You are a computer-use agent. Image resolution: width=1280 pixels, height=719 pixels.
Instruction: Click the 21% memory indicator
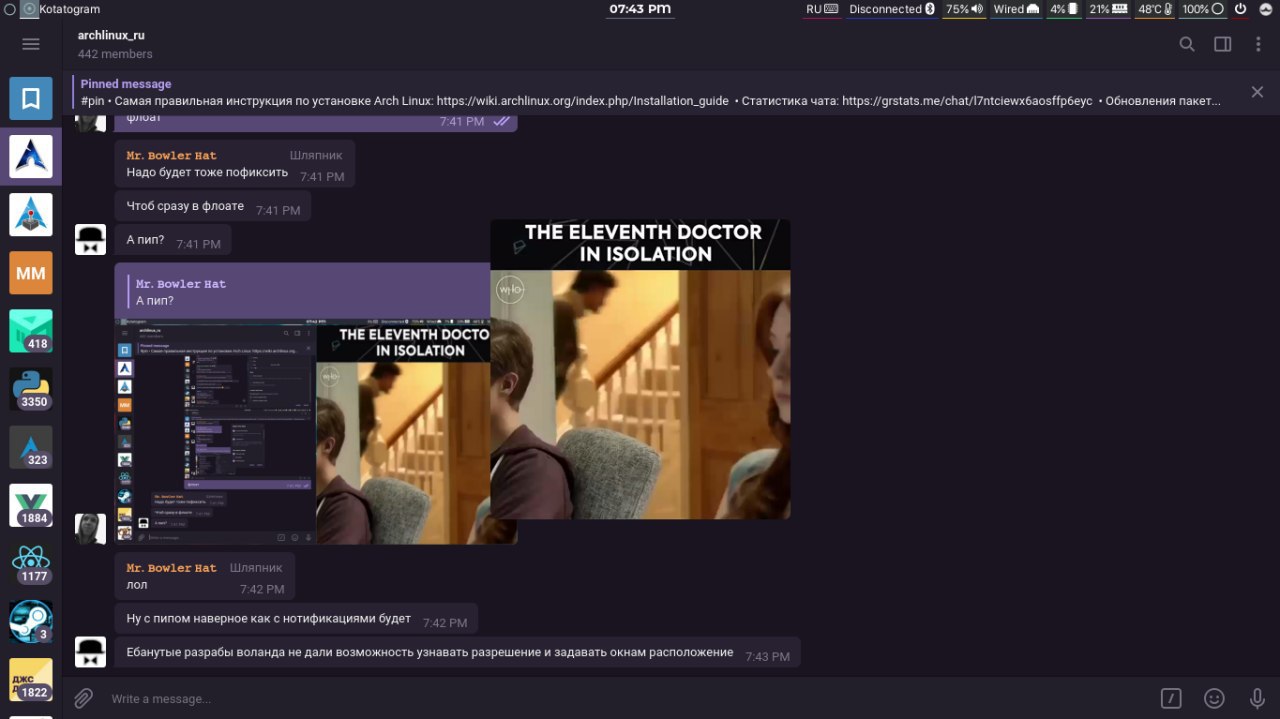[1108, 9]
